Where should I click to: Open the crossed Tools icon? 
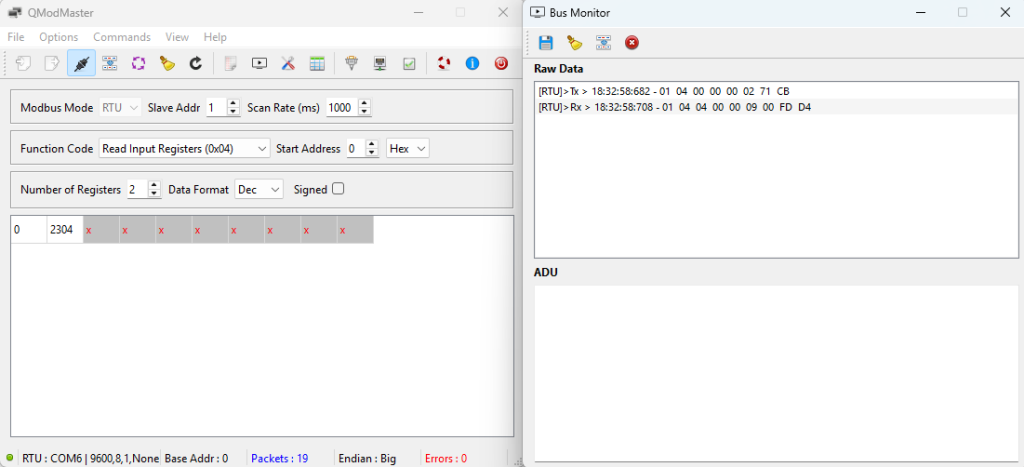(288, 63)
